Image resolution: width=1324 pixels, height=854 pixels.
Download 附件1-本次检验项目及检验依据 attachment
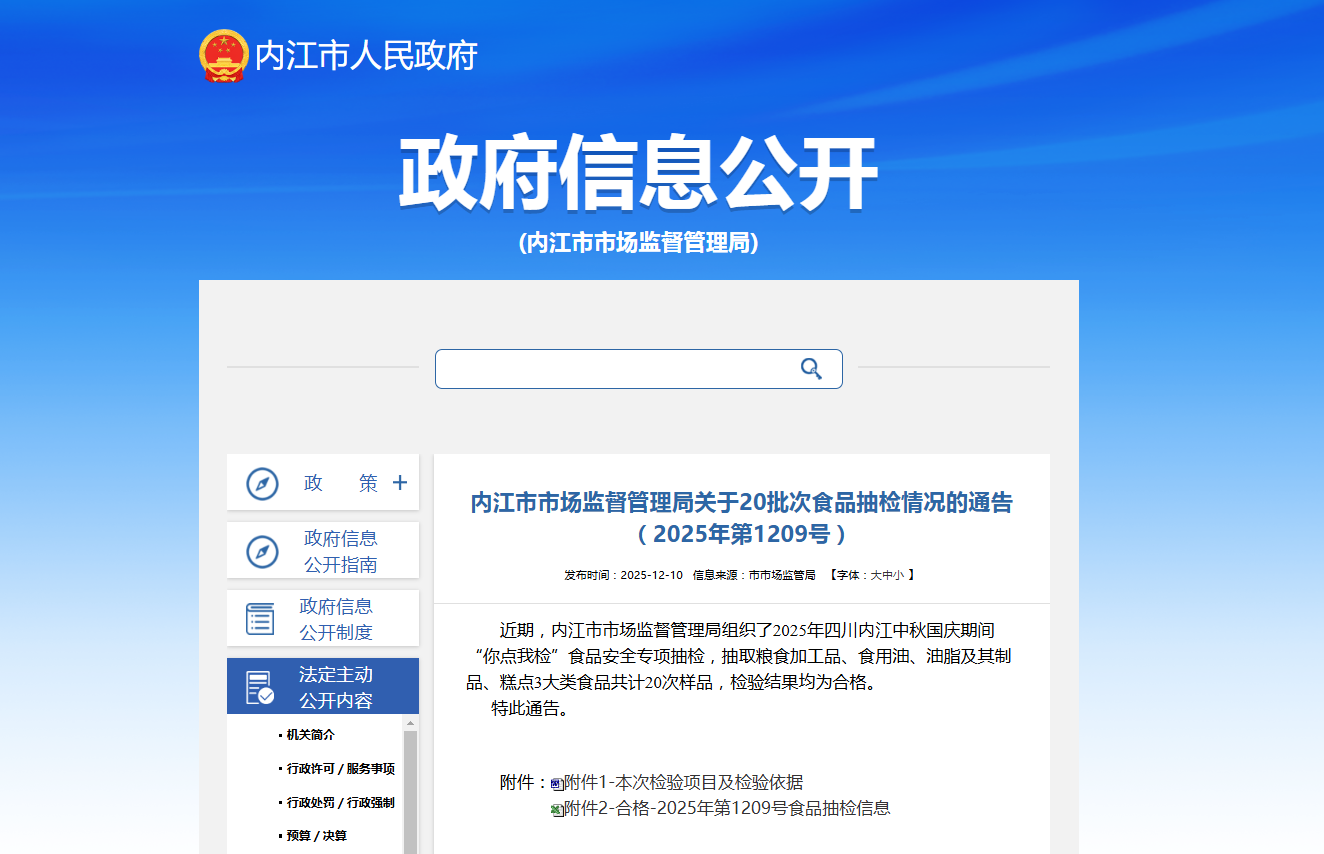pos(683,782)
